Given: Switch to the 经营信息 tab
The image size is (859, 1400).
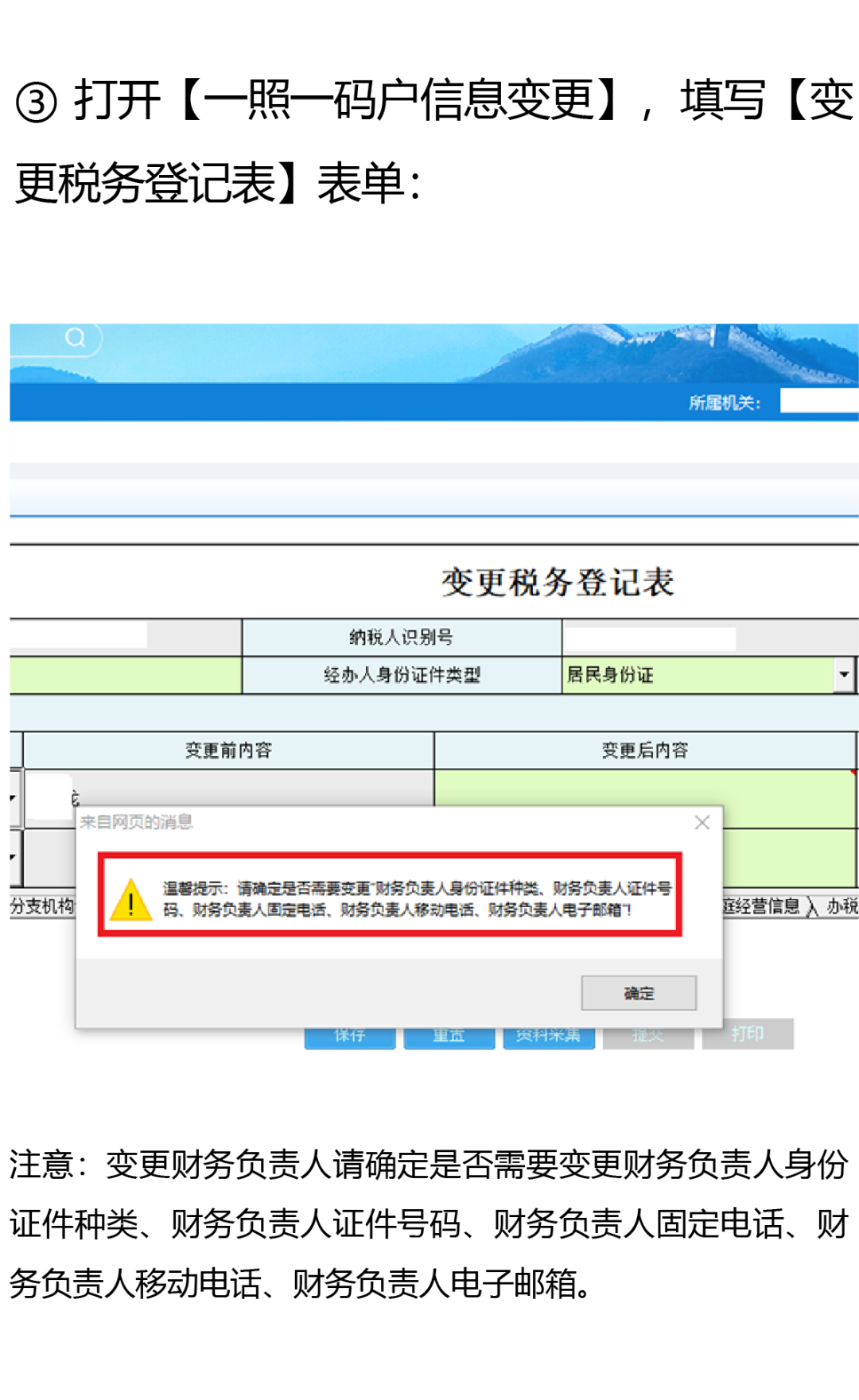Looking at the screenshot, I should click(x=762, y=906).
